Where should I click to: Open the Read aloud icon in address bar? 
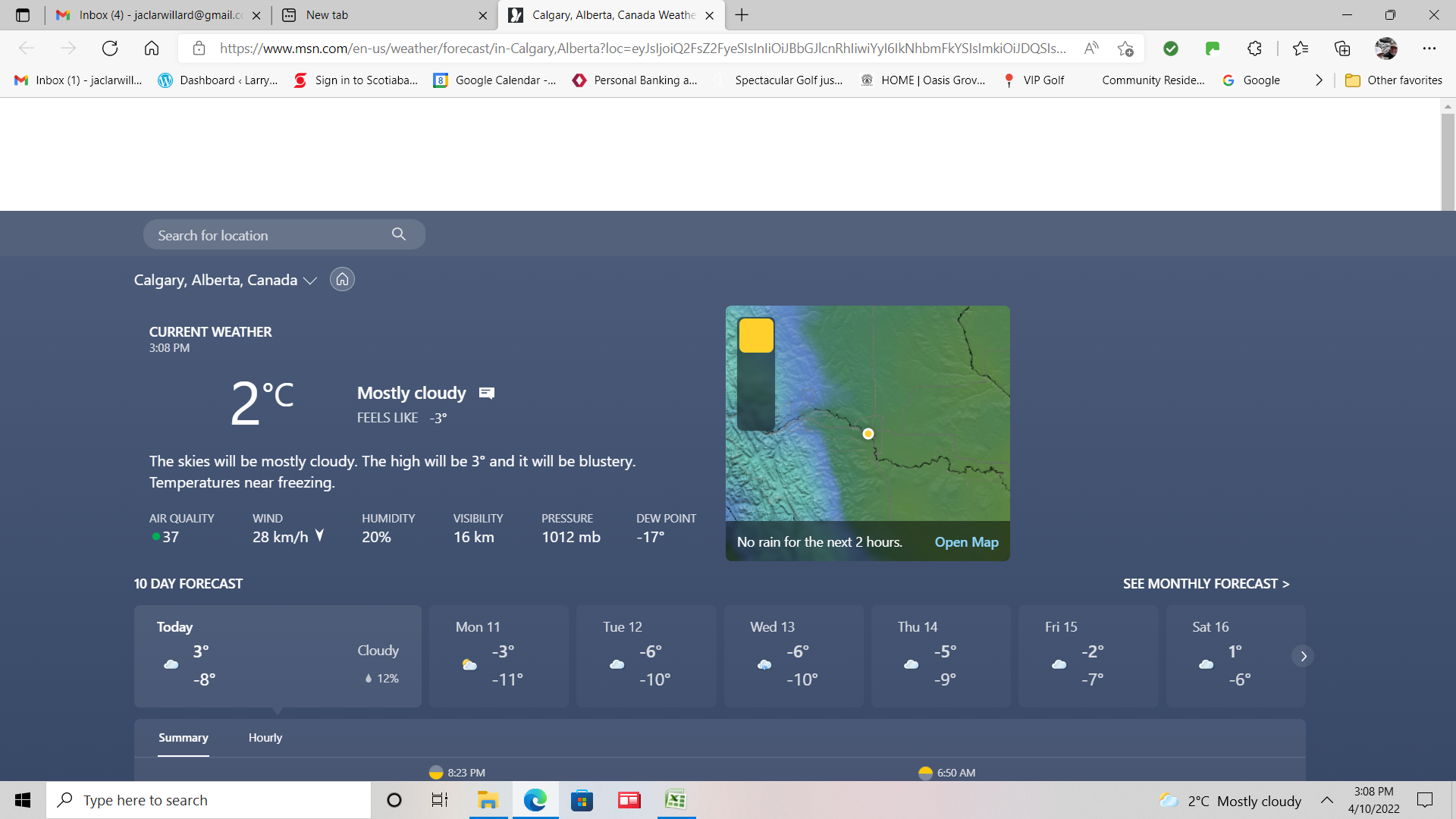[x=1091, y=49]
